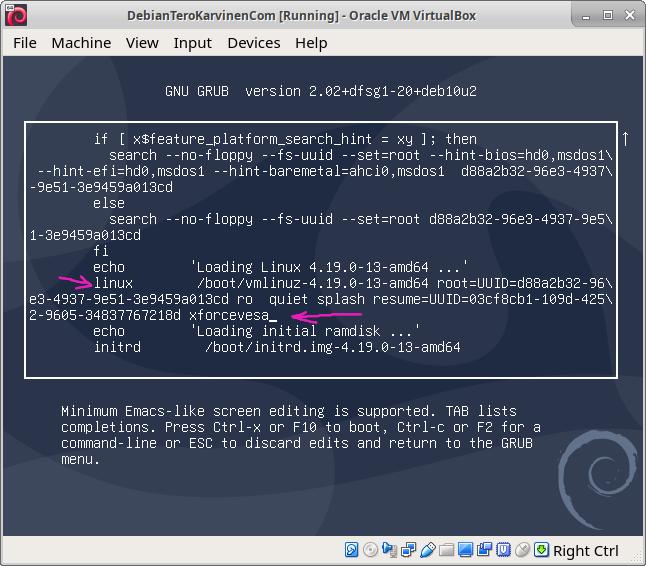Click the CPU virtualization chip icon
This screenshot has width=646, height=566.
pyautogui.click(x=503, y=550)
